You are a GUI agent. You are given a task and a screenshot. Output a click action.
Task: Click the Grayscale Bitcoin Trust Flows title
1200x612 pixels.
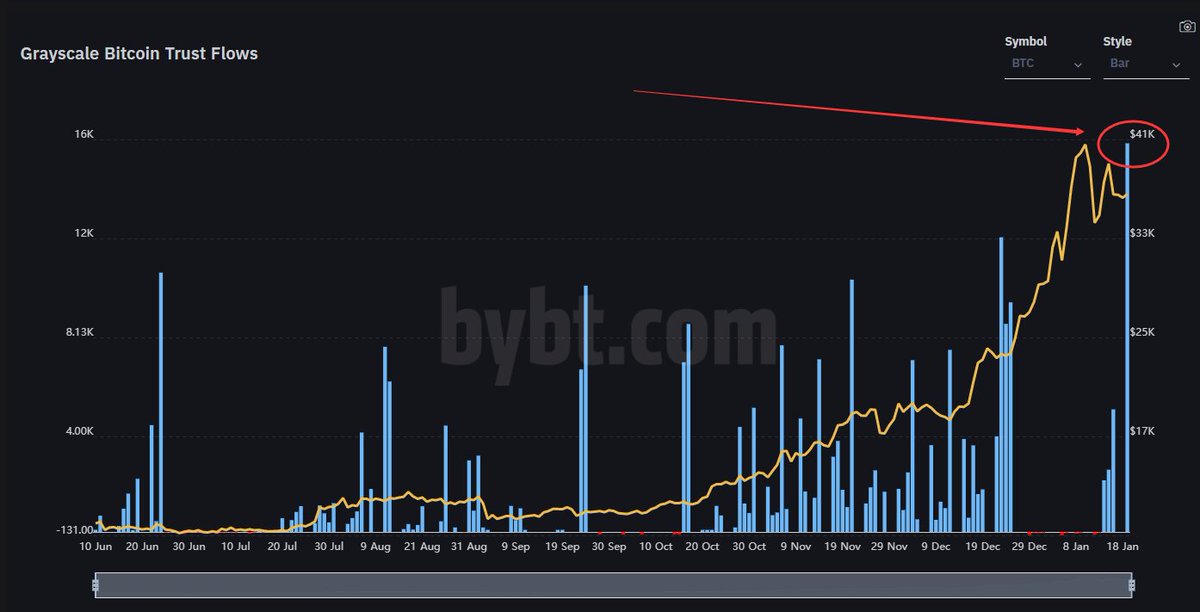[x=139, y=53]
